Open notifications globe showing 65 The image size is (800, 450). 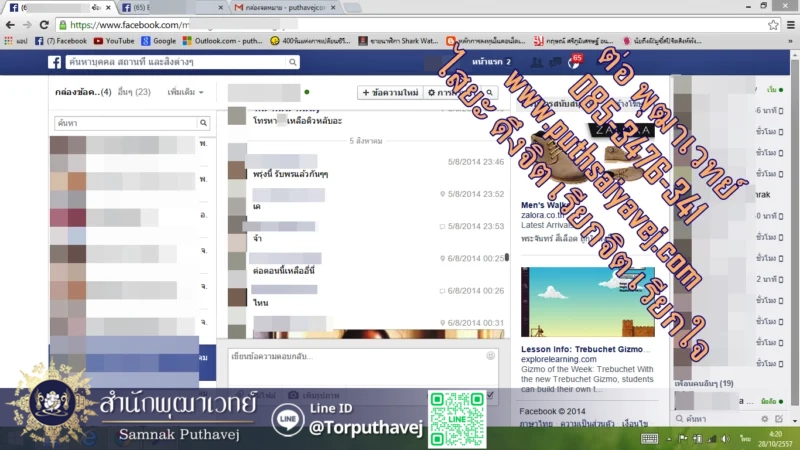pos(574,62)
